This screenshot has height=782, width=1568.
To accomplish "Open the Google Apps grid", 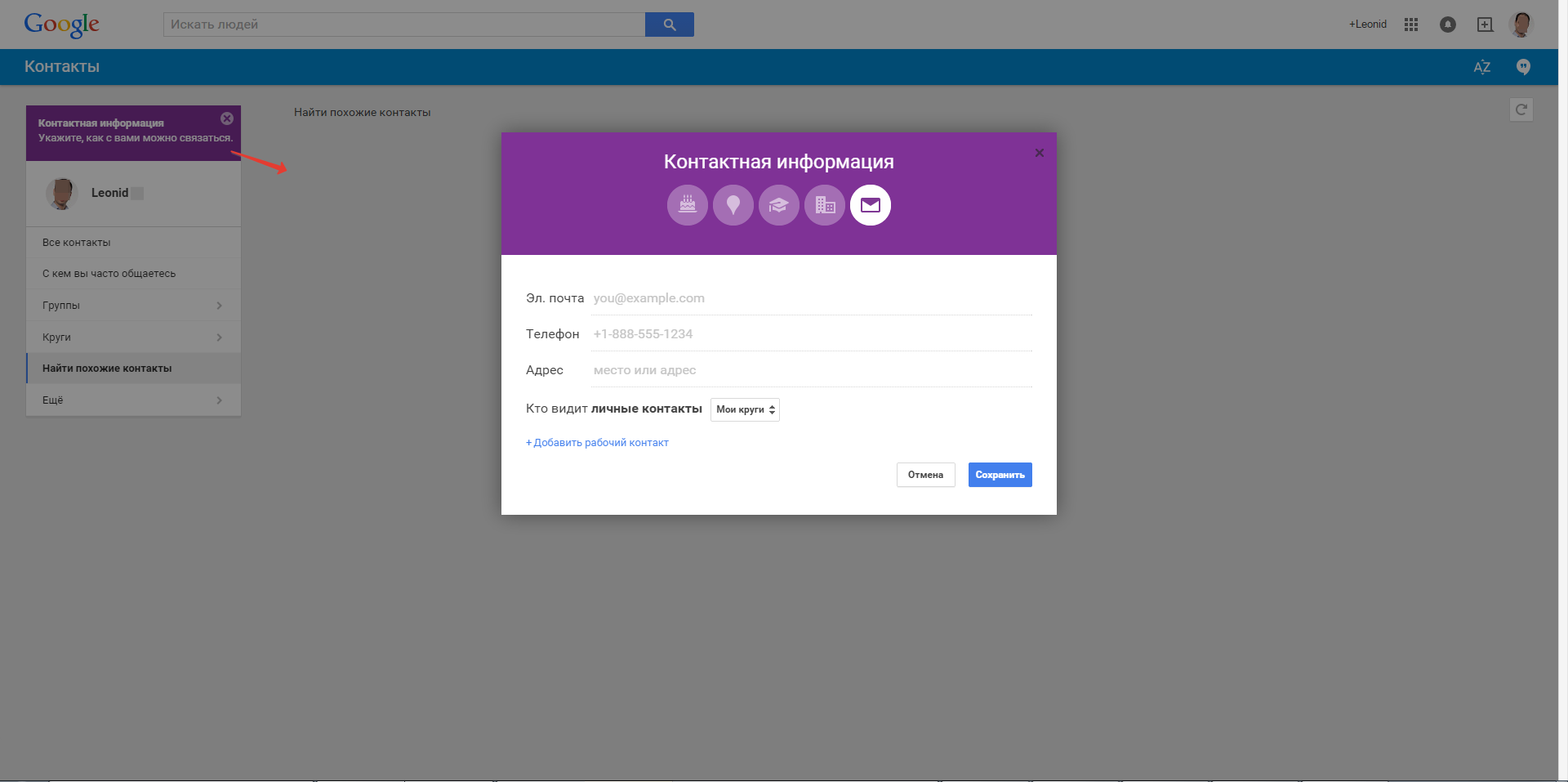I will click(x=1410, y=25).
